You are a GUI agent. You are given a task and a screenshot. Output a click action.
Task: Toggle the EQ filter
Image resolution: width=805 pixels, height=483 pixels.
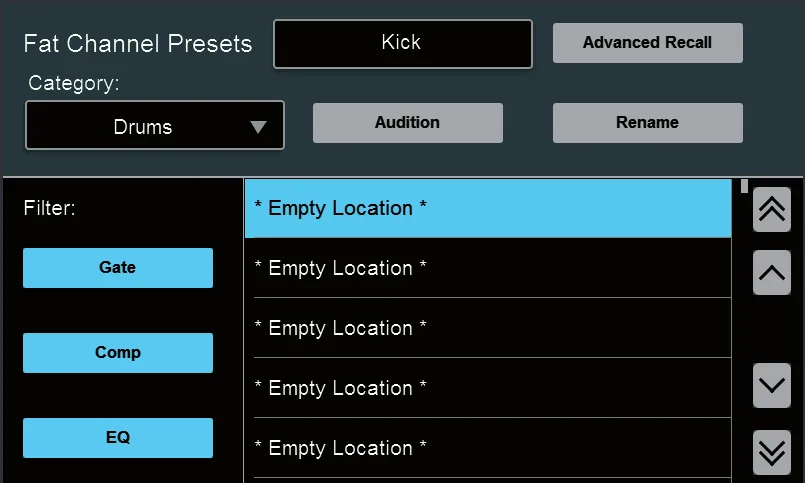click(118, 437)
